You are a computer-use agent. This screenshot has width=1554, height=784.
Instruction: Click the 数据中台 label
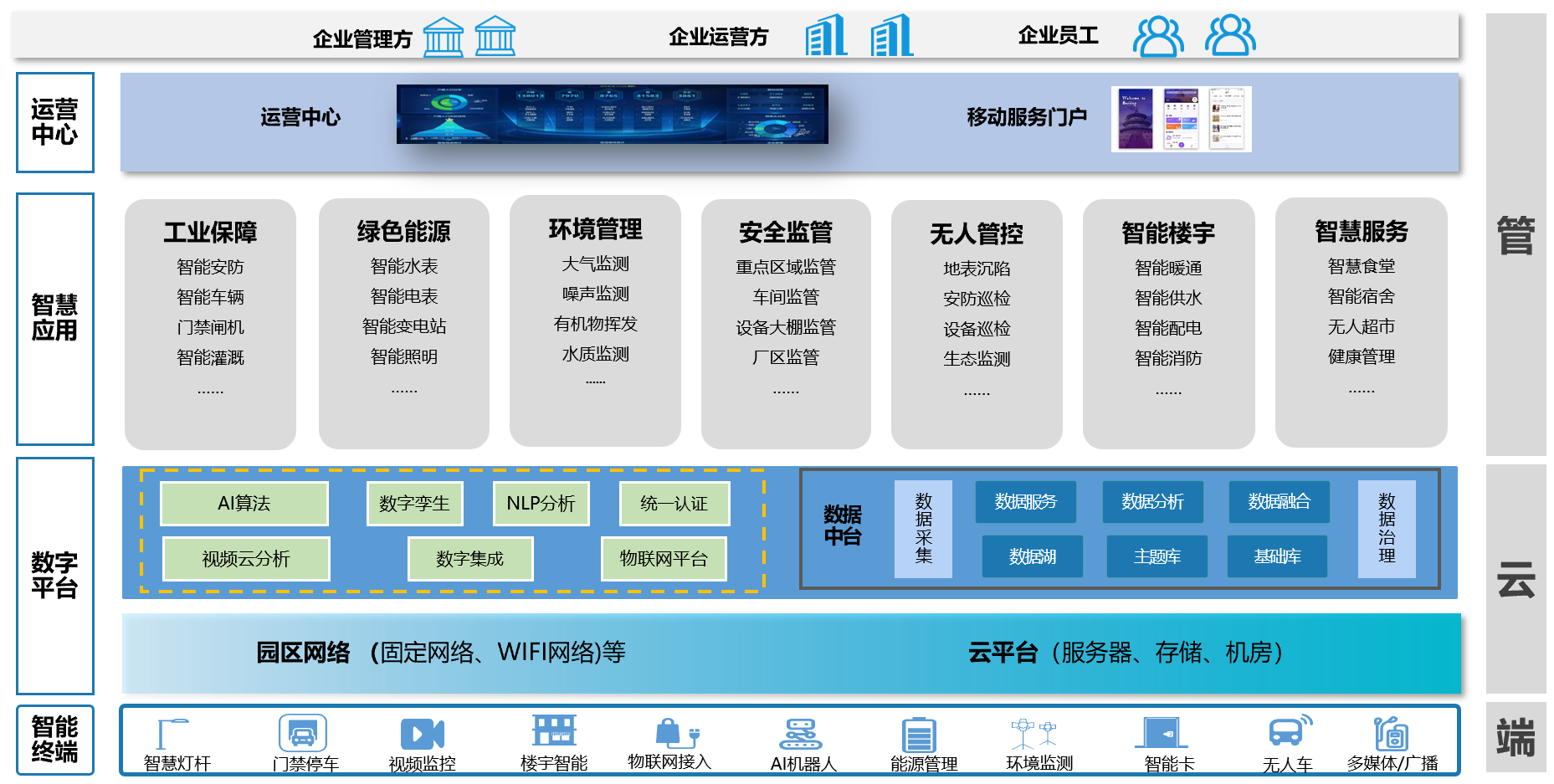pyautogui.click(x=843, y=525)
